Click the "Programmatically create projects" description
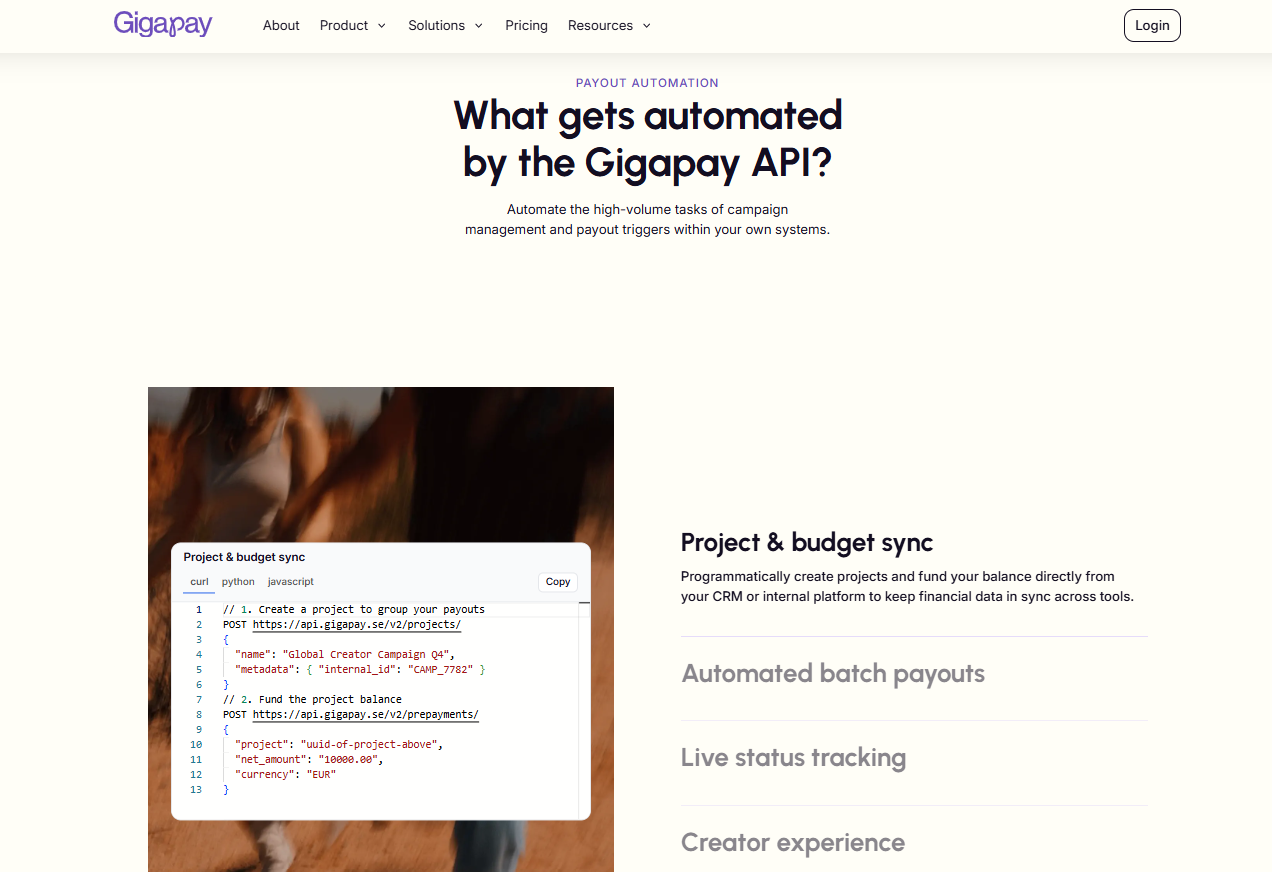 pos(907,586)
